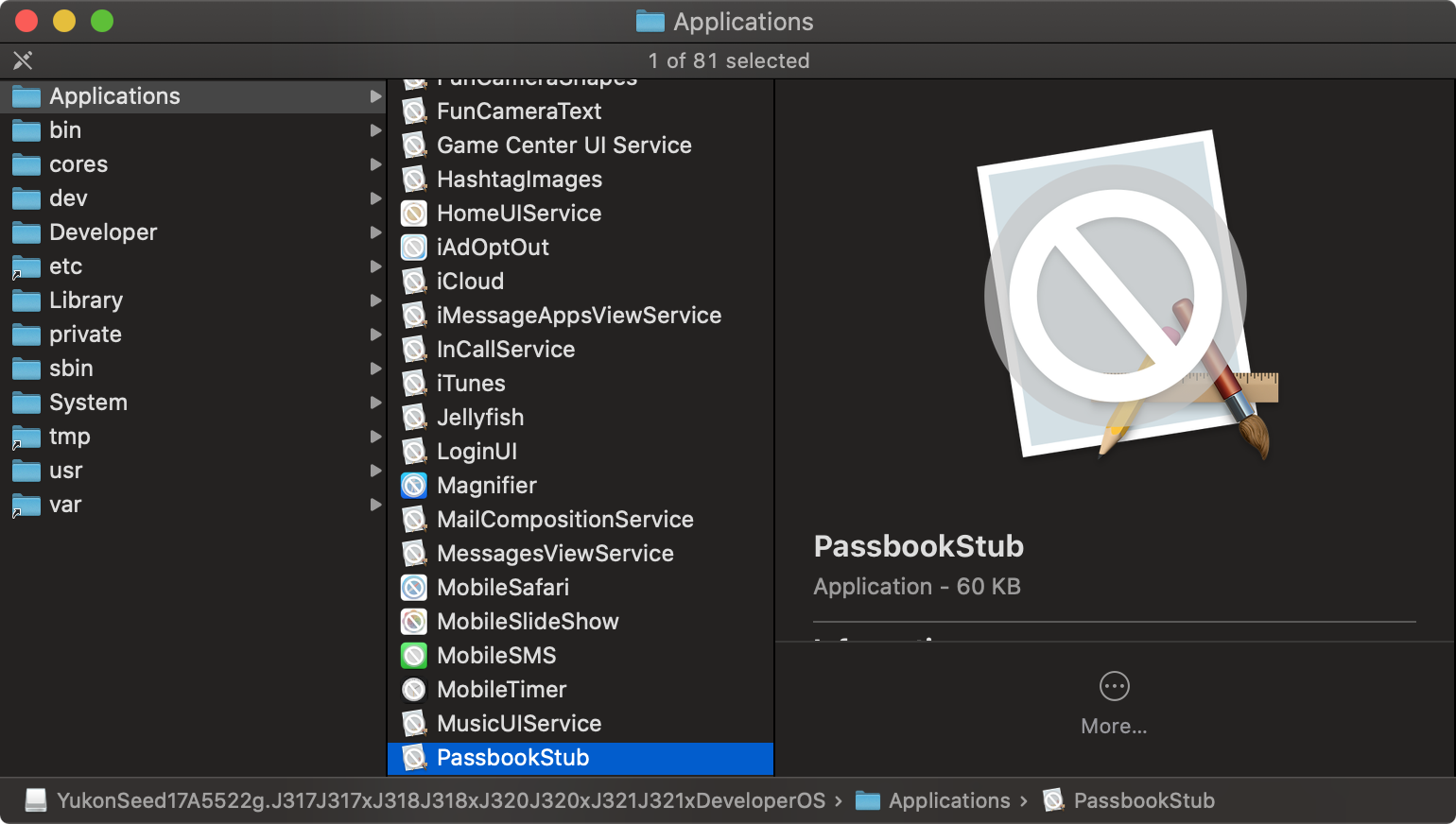The width and height of the screenshot is (1456, 824).
Task: Select the tmp folder row
Action: coord(193,437)
